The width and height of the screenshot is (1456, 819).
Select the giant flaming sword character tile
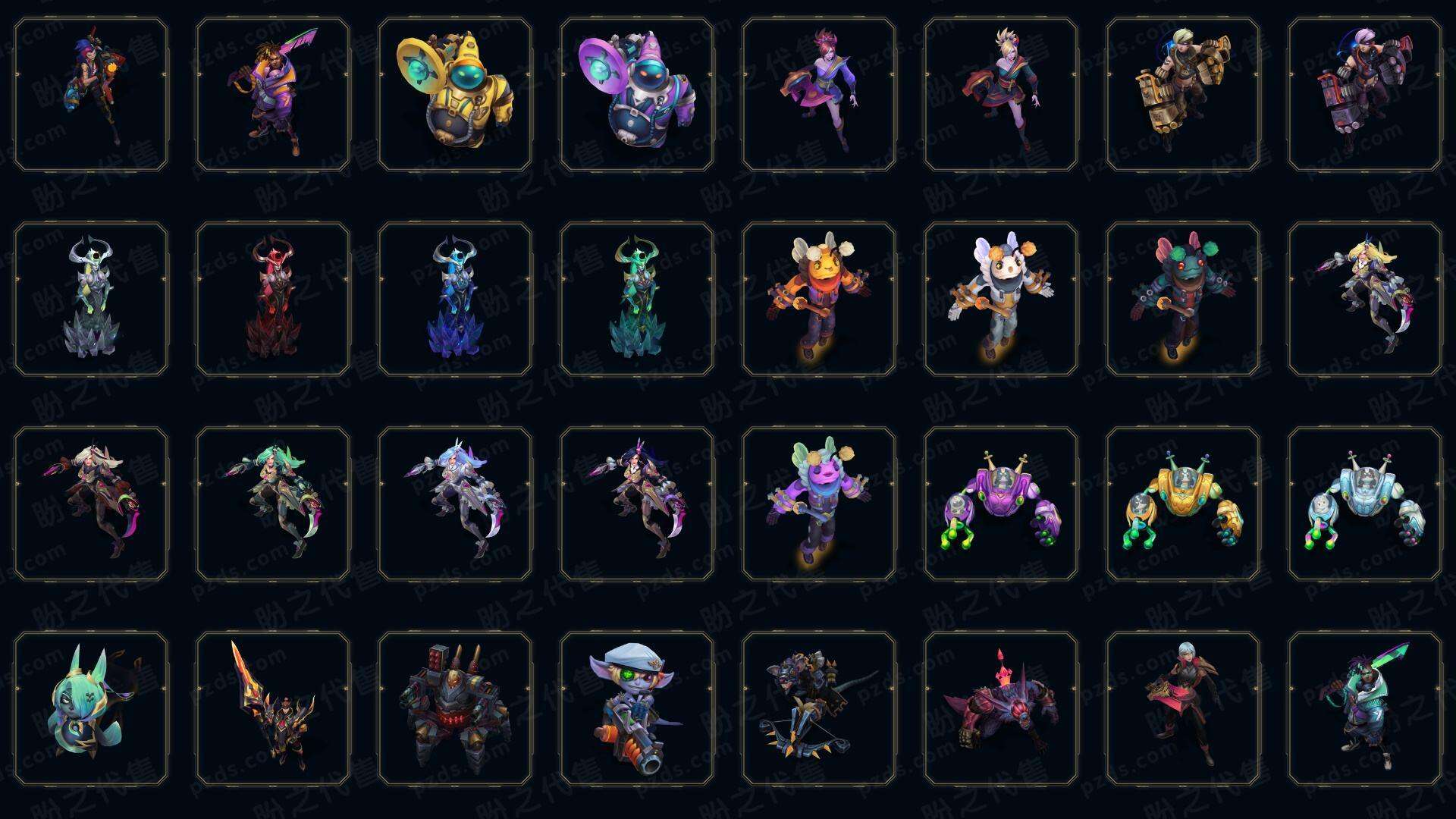(x=273, y=708)
